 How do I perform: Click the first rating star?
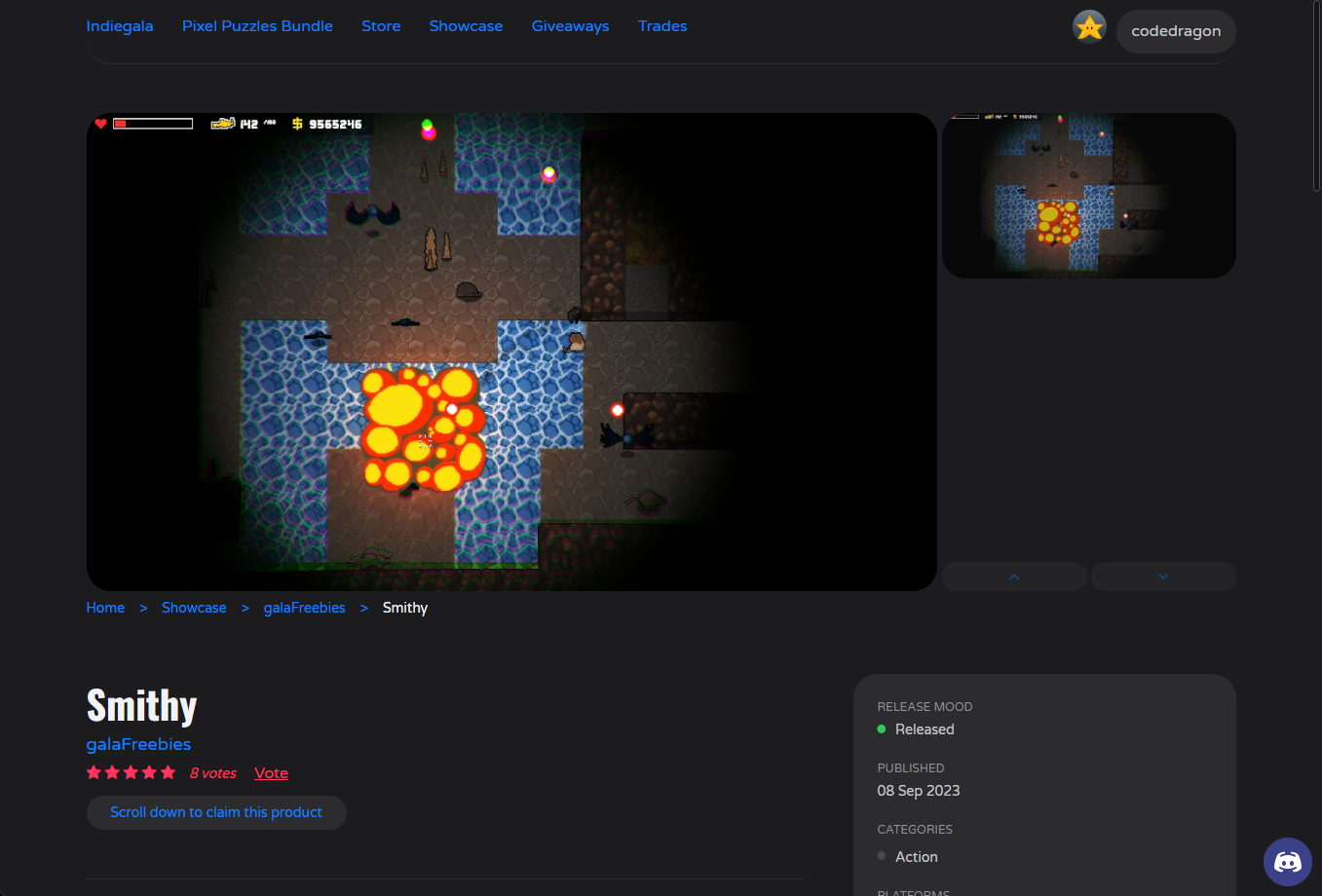coord(94,772)
